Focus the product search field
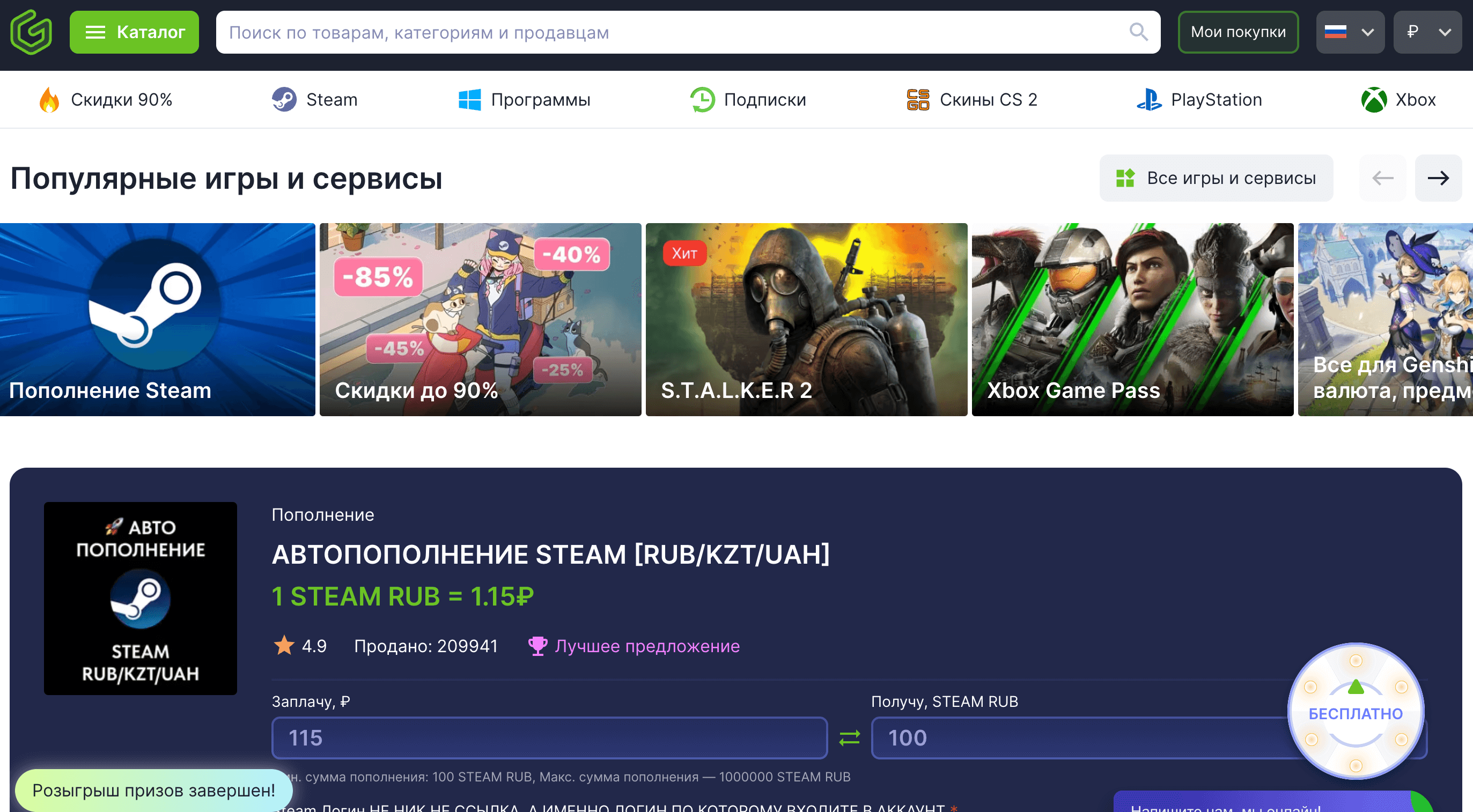The image size is (1473, 812). pyautogui.click(x=688, y=32)
